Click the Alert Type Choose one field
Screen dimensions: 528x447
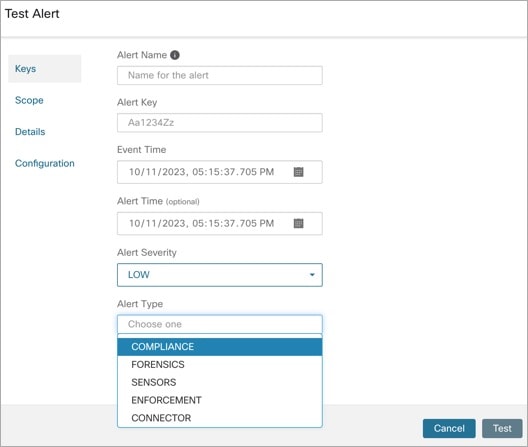coord(220,324)
